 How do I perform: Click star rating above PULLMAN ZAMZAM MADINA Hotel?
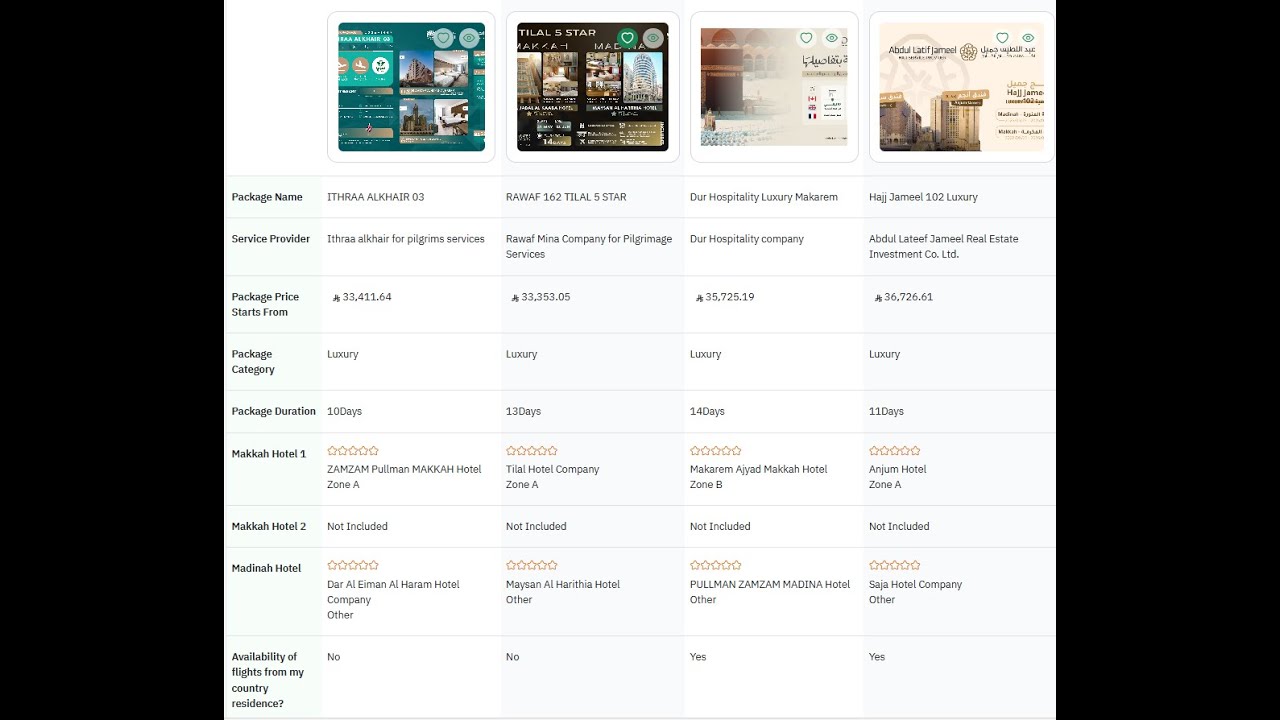[716, 565]
